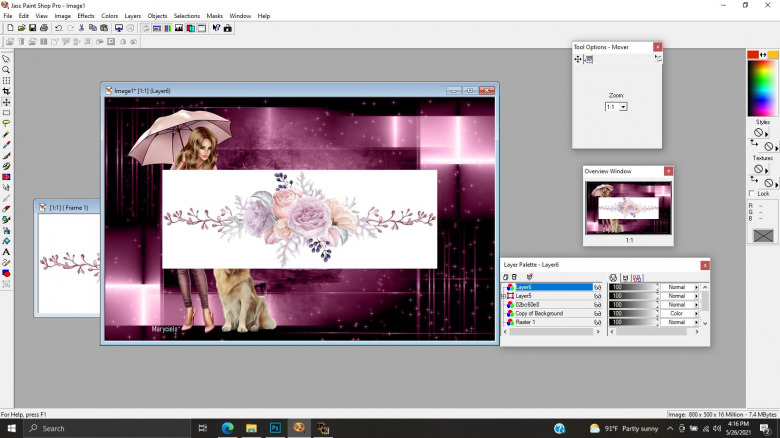
Task: Pick the Text tool
Action: [x=6, y=252]
